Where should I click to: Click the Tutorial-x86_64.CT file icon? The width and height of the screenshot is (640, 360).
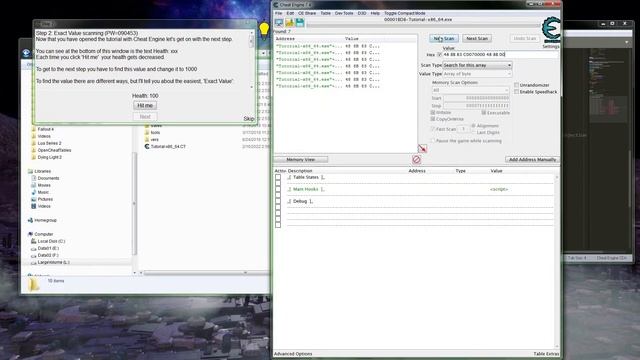[147, 147]
